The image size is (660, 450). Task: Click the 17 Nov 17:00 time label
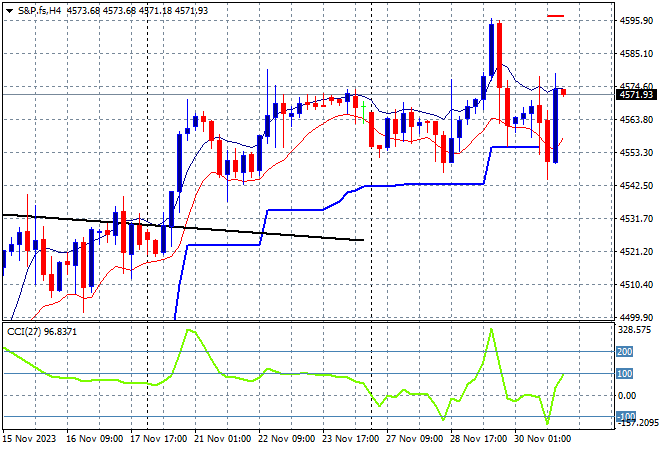[159, 439]
